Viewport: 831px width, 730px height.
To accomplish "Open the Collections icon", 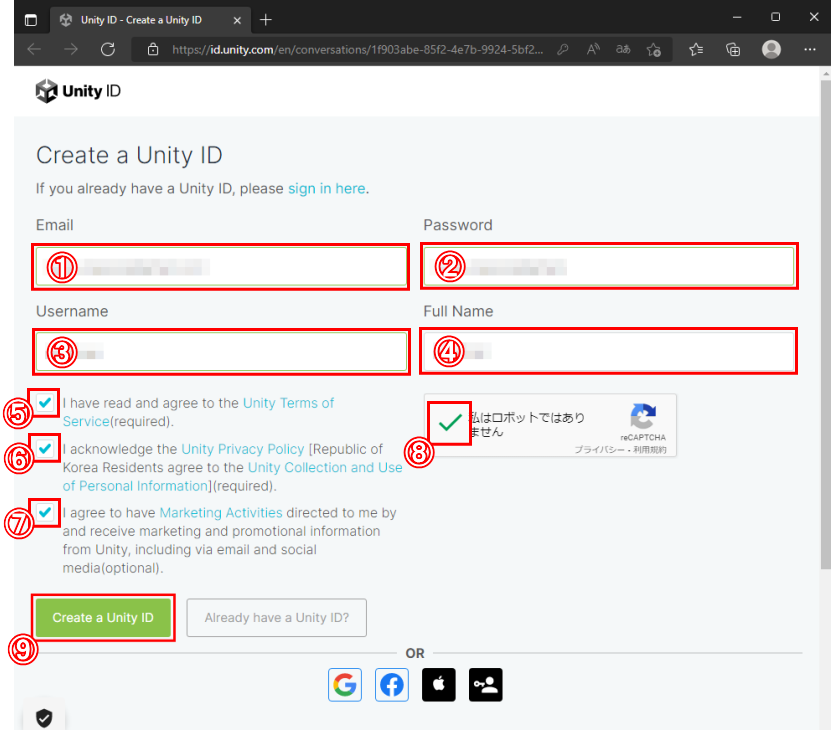I will pyautogui.click(x=733, y=49).
